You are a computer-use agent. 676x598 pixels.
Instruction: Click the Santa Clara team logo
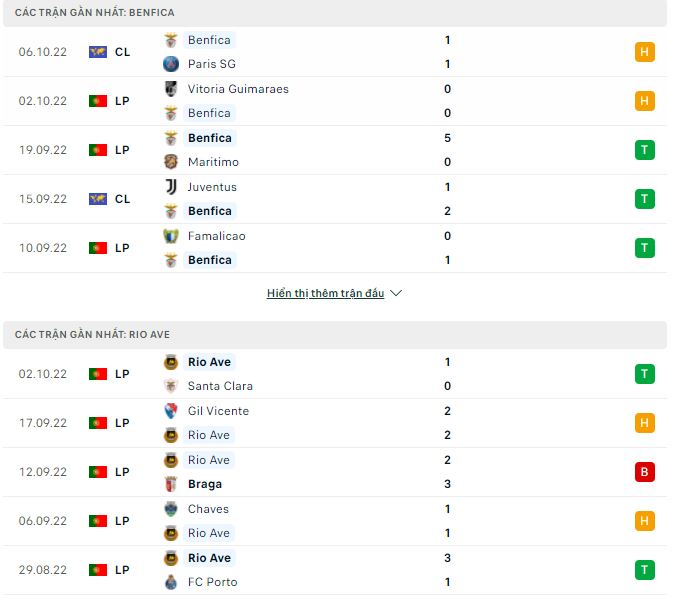click(x=171, y=386)
